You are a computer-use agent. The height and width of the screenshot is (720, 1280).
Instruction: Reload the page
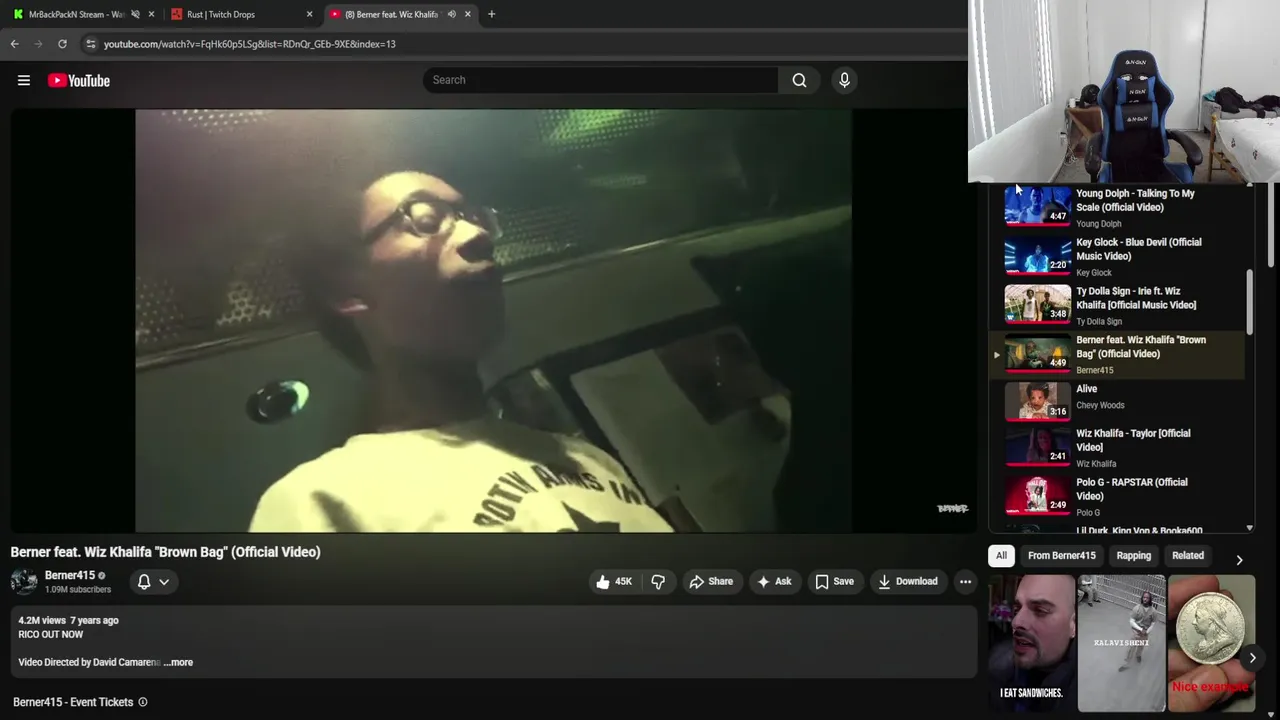coord(62,44)
